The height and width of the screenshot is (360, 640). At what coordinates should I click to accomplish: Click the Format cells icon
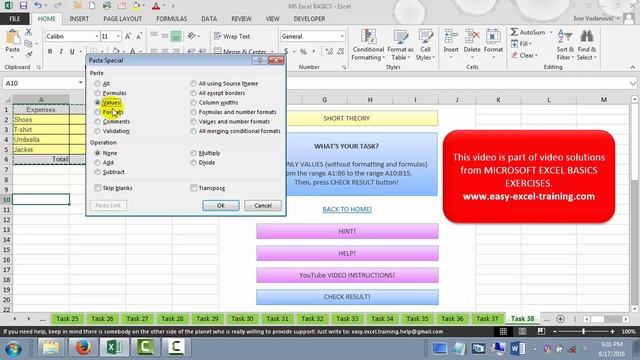(493, 37)
